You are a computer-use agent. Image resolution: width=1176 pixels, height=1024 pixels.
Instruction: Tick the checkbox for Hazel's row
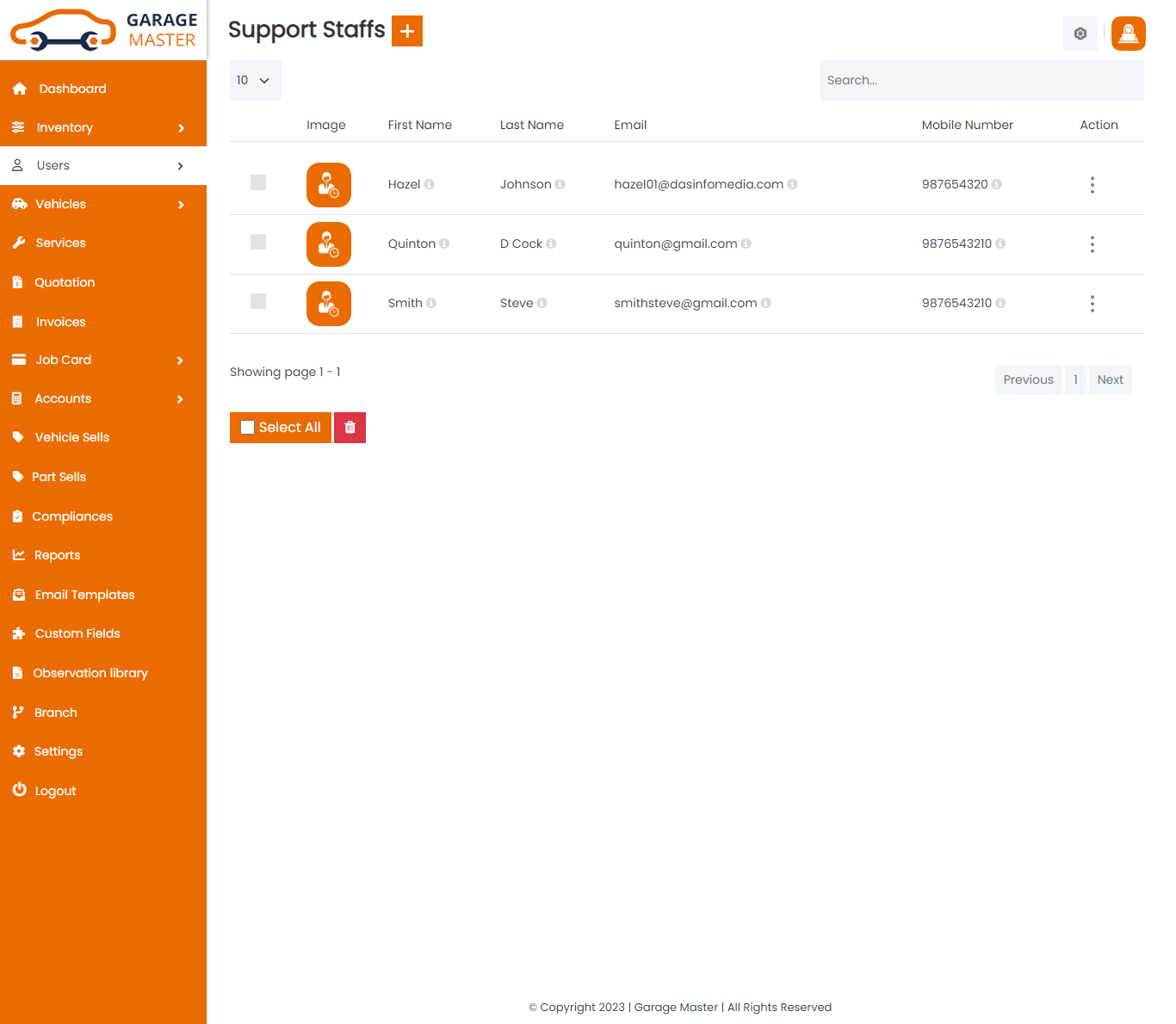pos(258,182)
